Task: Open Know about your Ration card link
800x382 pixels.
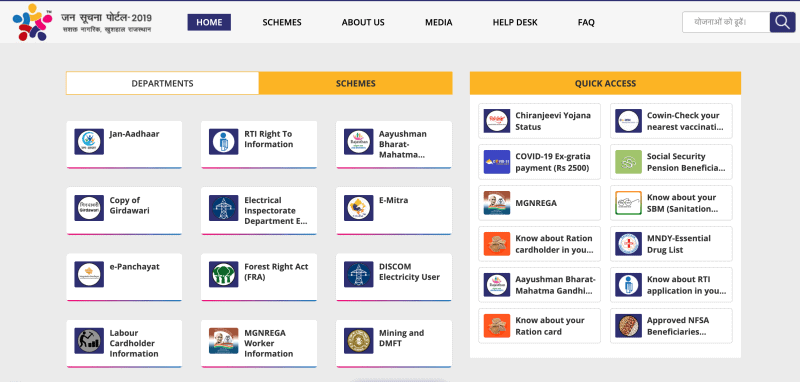Action: [539, 326]
